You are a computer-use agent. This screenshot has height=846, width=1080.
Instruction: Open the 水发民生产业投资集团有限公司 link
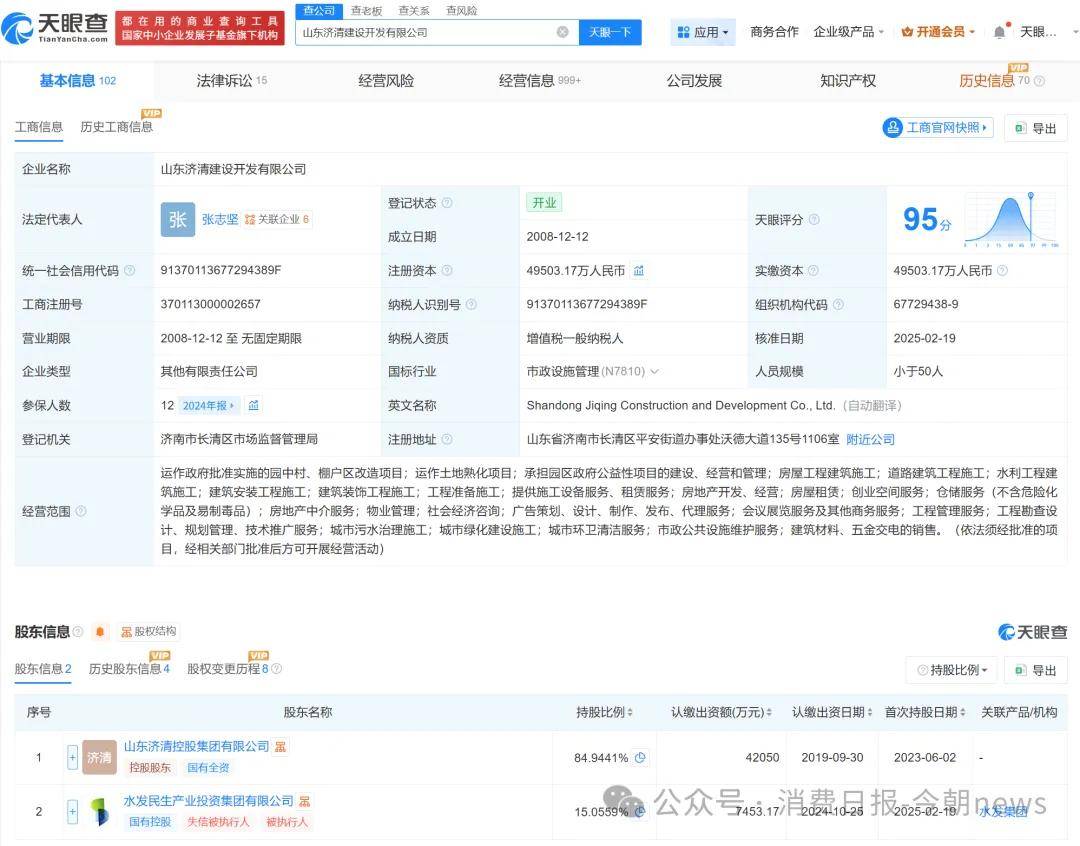coord(209,801)
